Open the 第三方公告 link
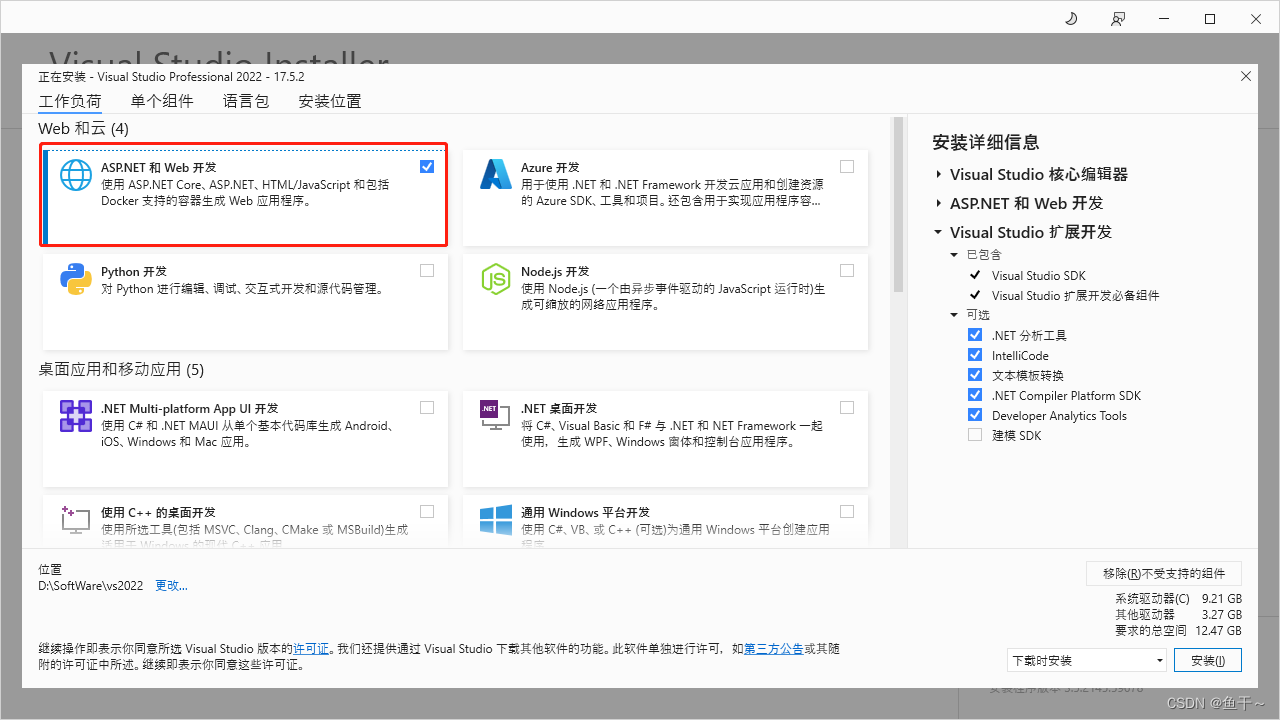Image resolution: width=1280 pixels, height=720 pixels. pyautogui.click(x=774, y=649)
